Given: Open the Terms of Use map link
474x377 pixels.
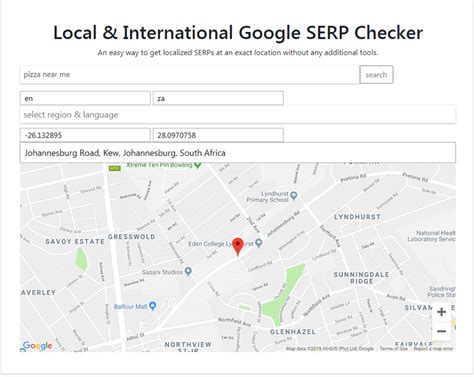Looking at the screenshot, I should tap(394, 348).
